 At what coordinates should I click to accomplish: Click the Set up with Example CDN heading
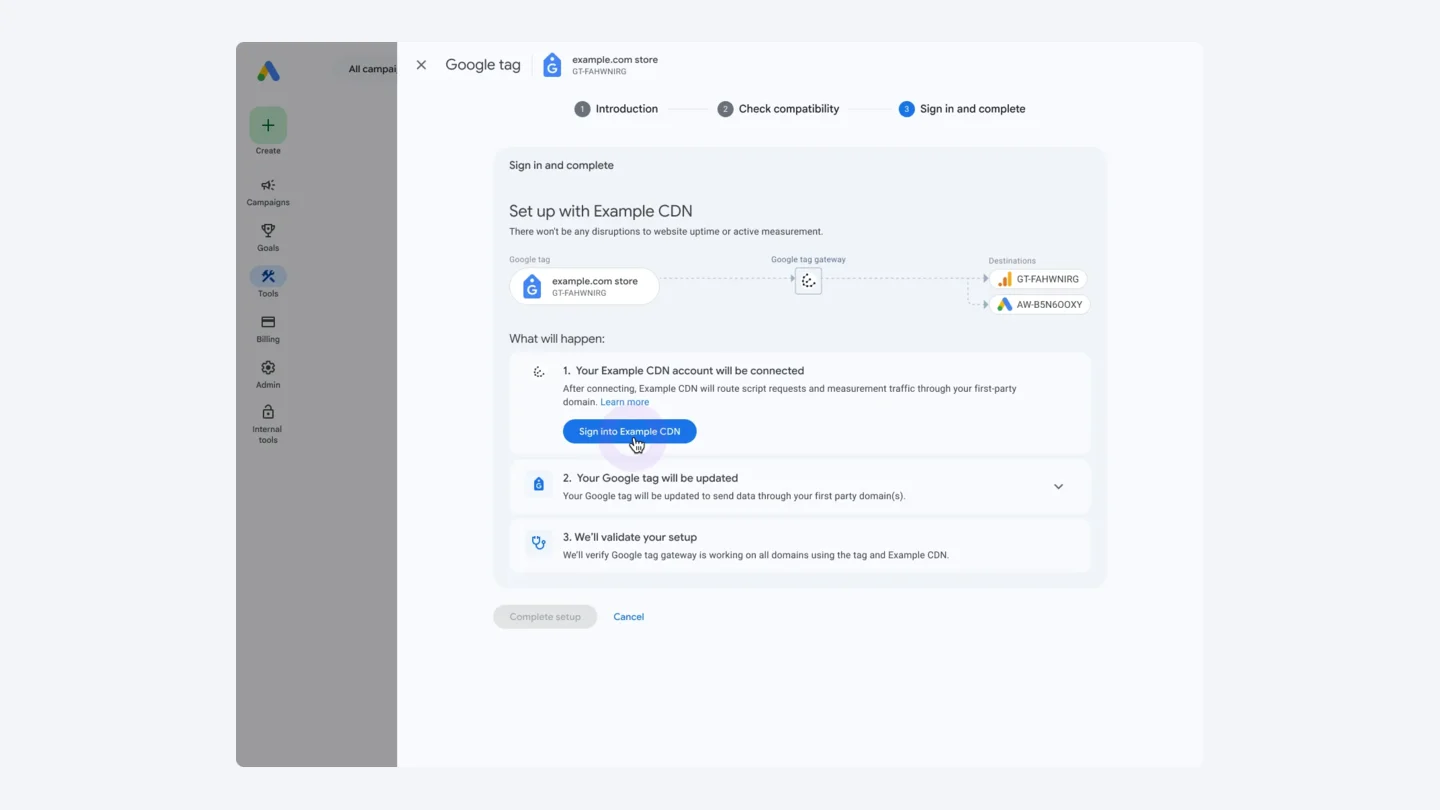coord(600,211)
